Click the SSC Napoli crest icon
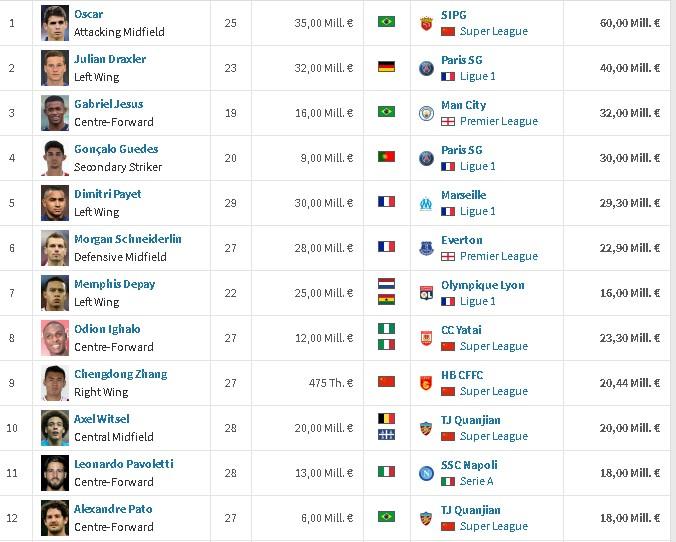This screenshot has height=542, width=676. point(426,473)
